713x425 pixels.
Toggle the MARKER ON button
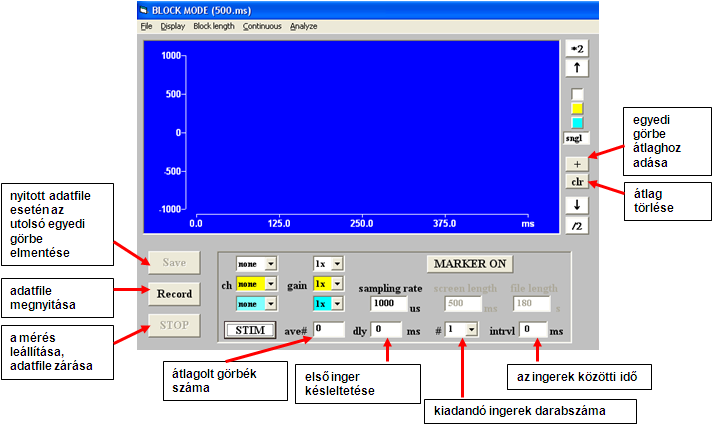[470, 264]
